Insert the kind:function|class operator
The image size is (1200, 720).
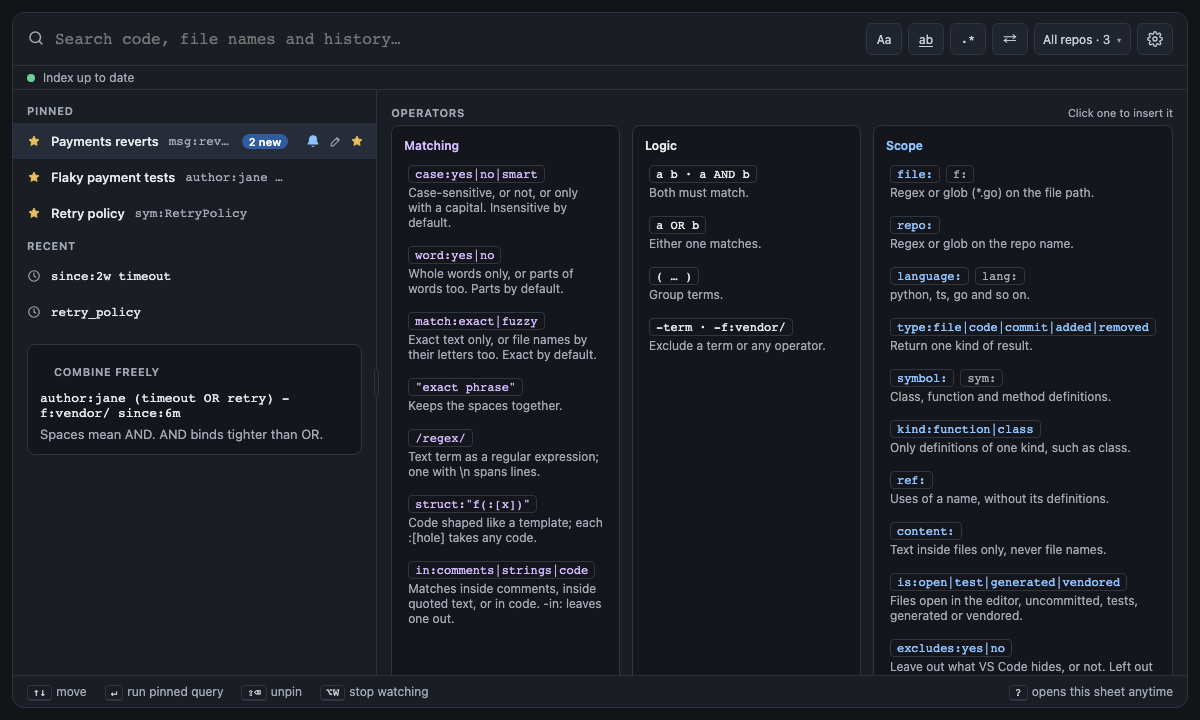(965, 429)
